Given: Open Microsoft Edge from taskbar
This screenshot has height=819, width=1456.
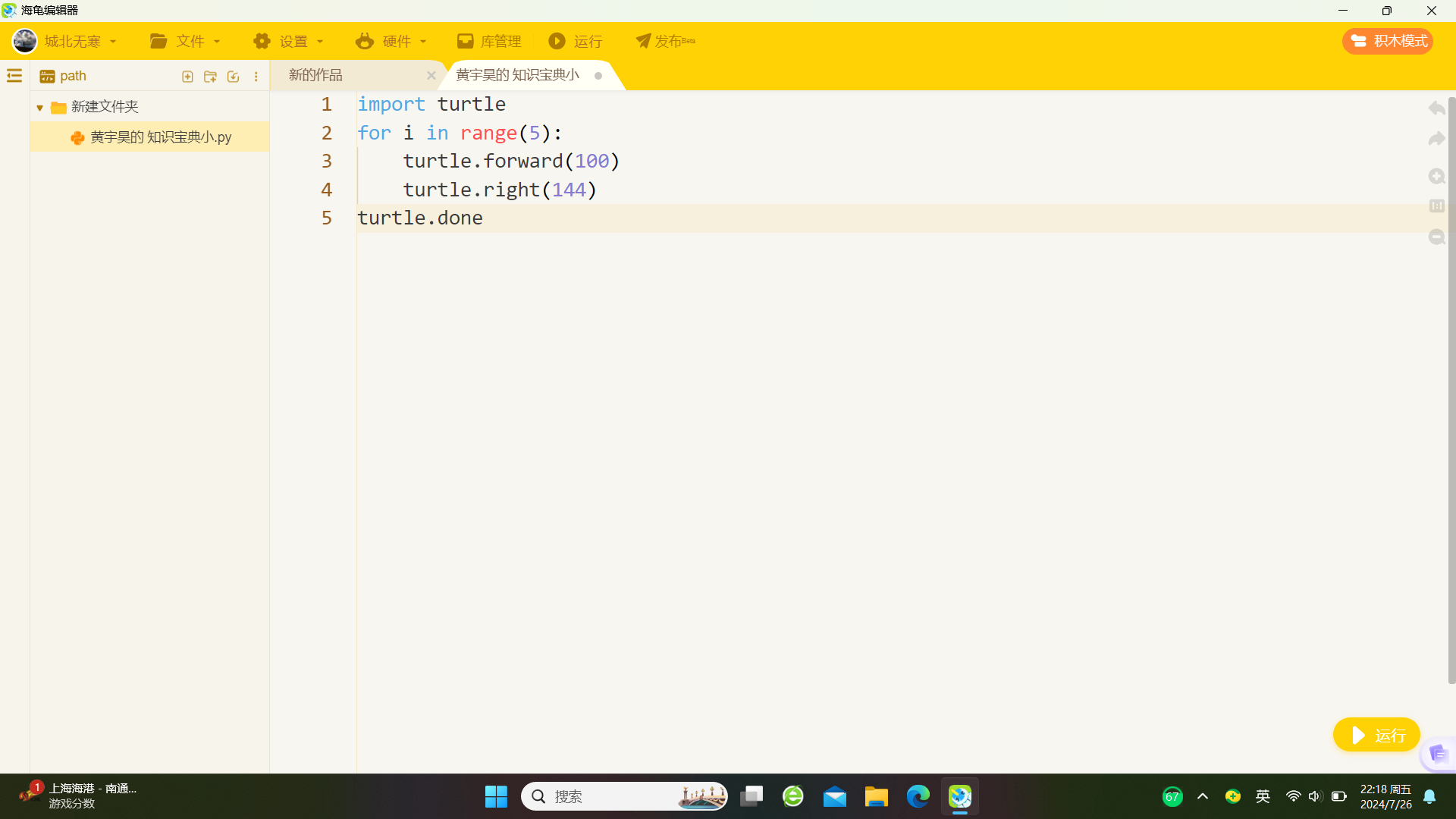Looking at the screenshot, I should (x=918, y=796).
